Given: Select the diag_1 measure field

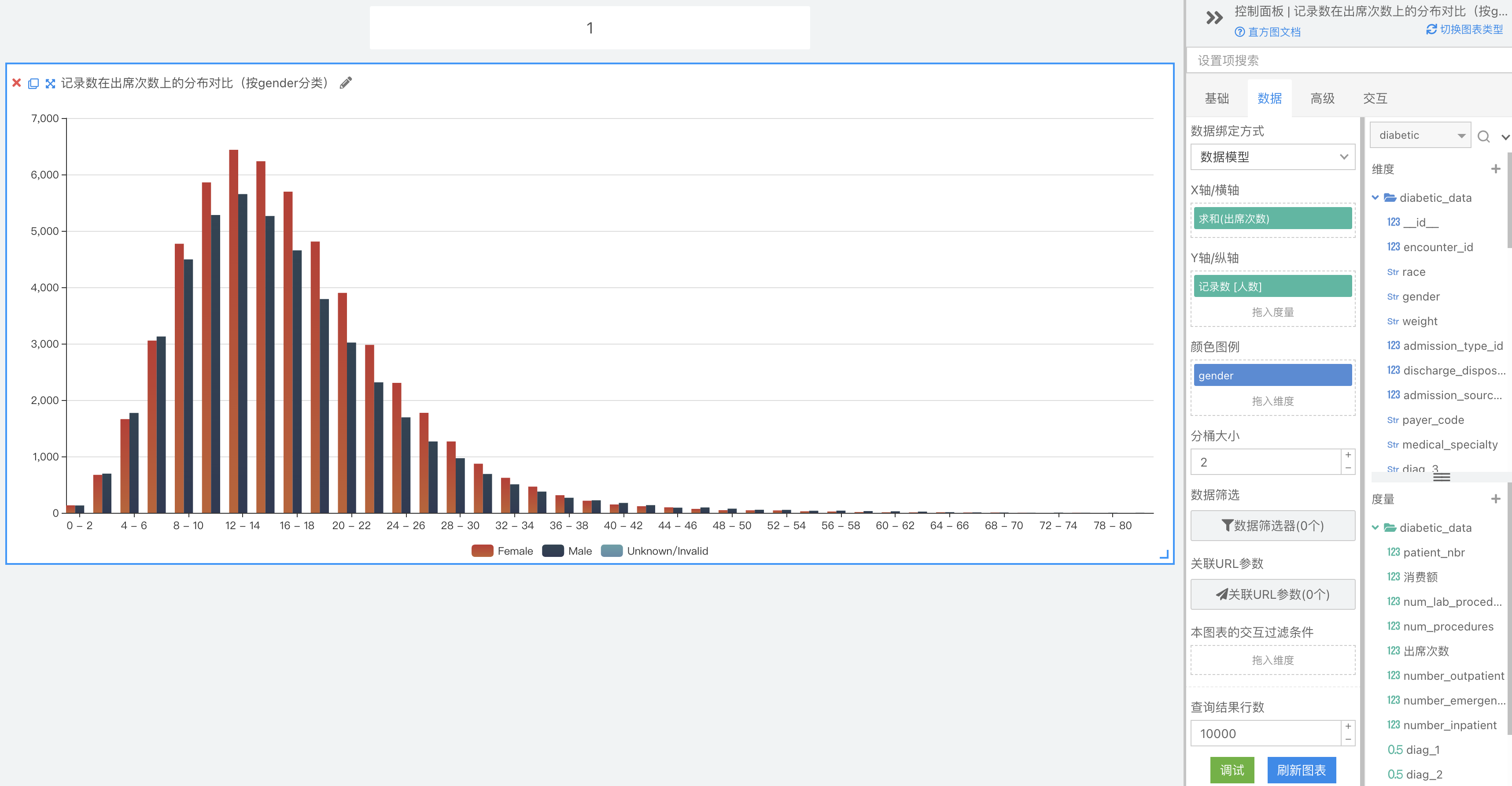Looking at the screenshot, I should click(1413, 749).
